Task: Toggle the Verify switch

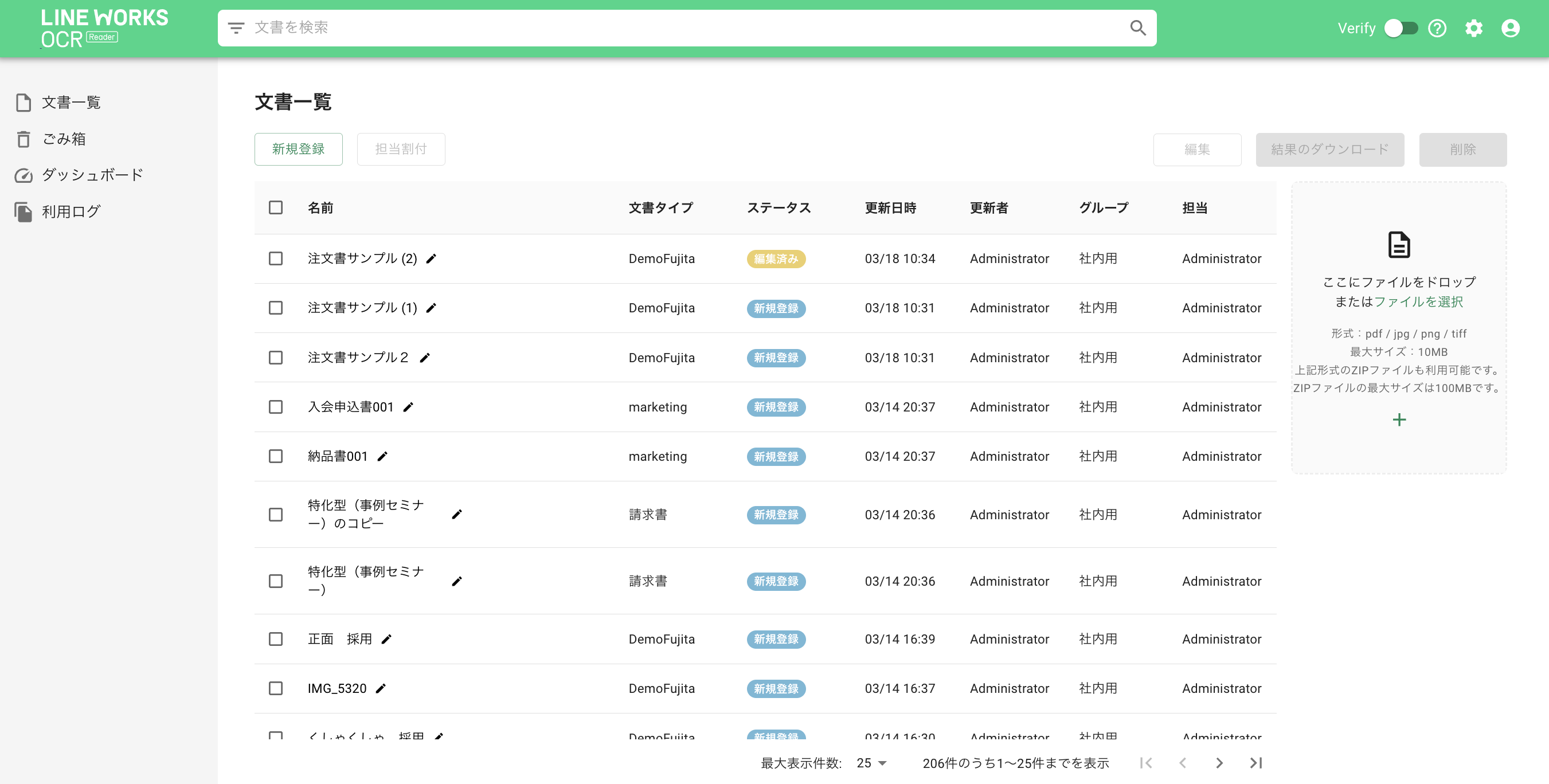Action: pyautogui.click(x=1401, y=28)
